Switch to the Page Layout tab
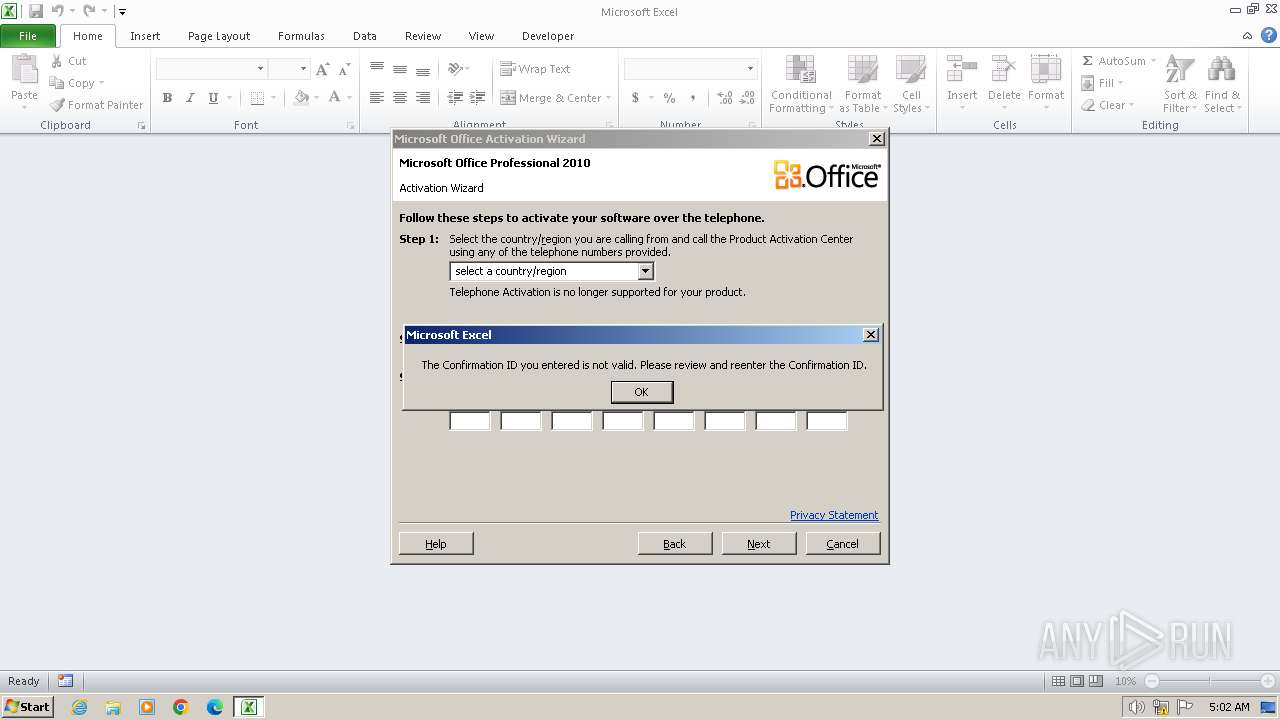Viewport: 1280px width, 720px height. 219,36
